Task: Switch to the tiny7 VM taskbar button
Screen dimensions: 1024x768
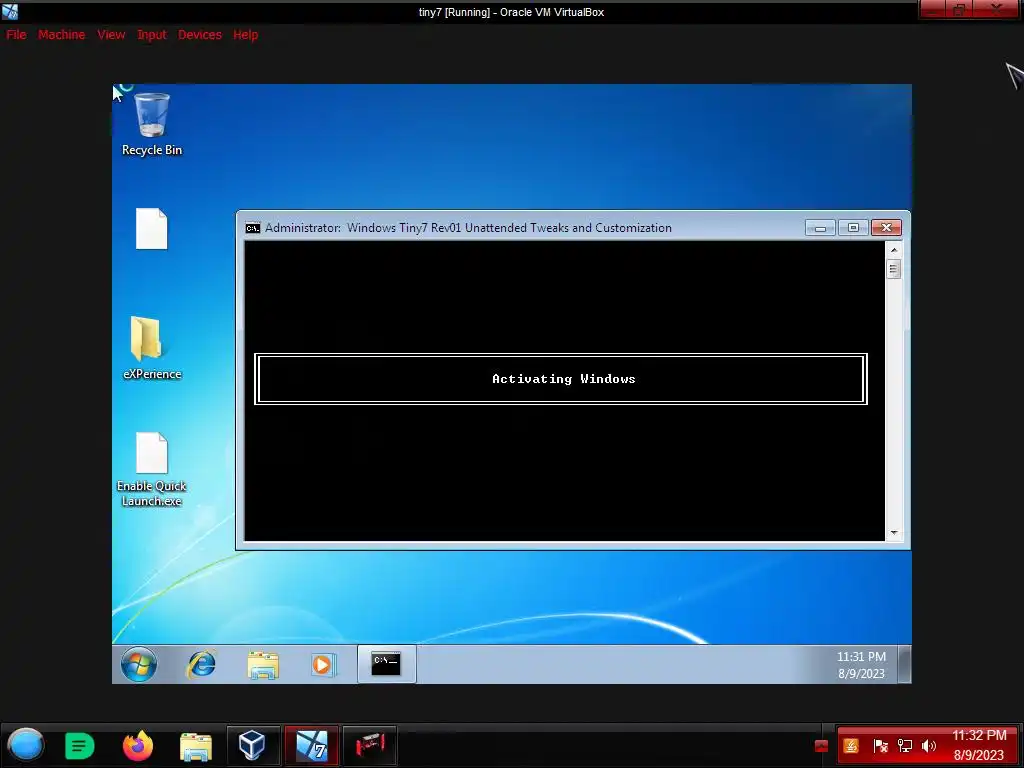Action: [312, 745]
